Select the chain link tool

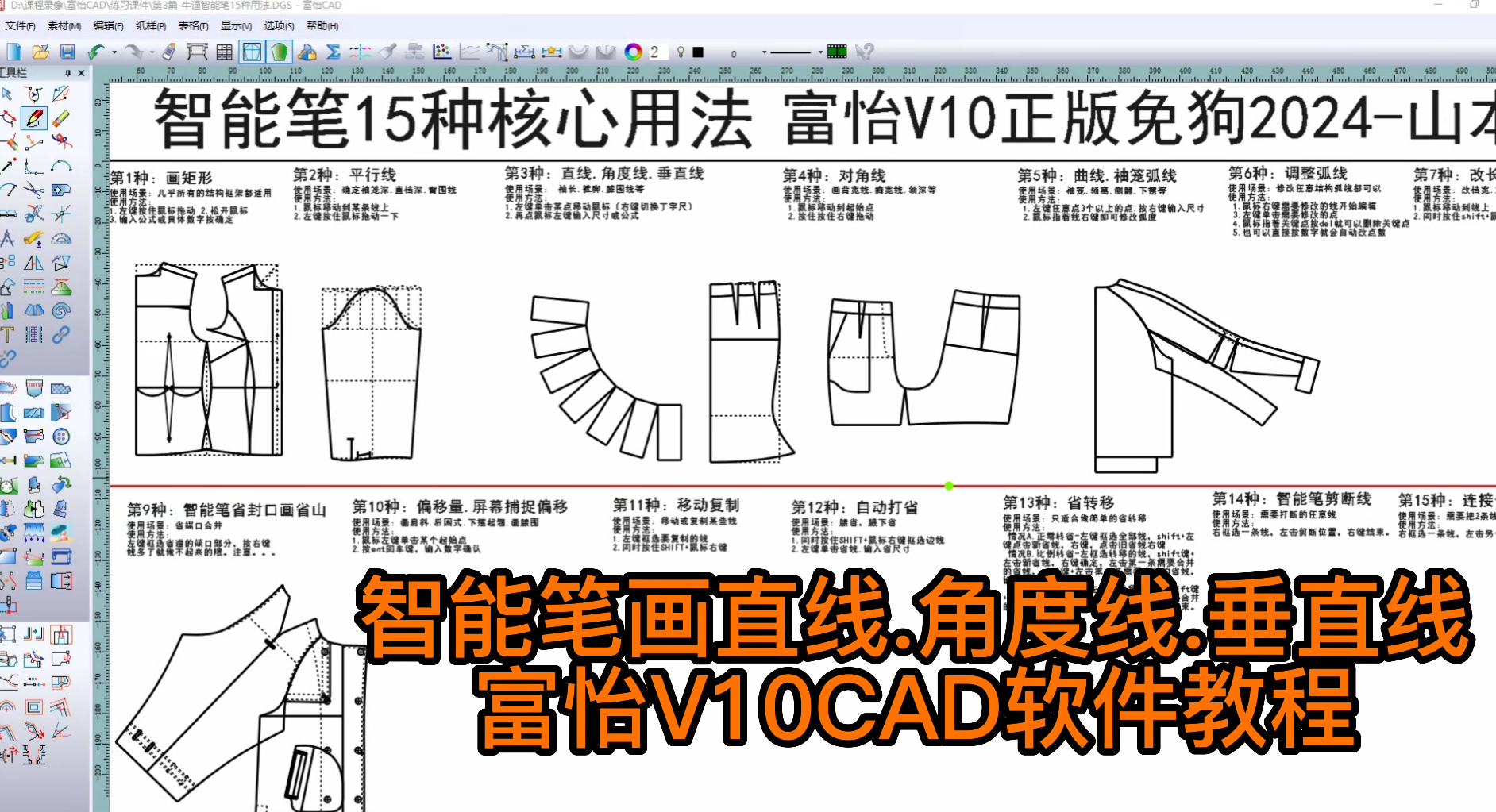(x=61, y=334)
